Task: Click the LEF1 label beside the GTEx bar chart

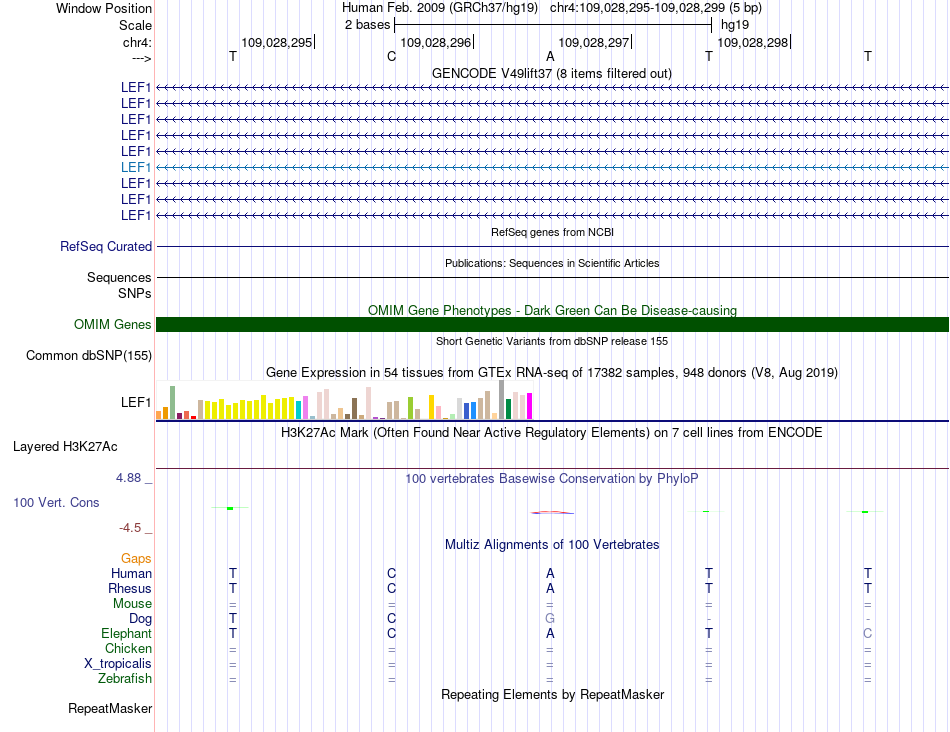Action: click(136, 402)
